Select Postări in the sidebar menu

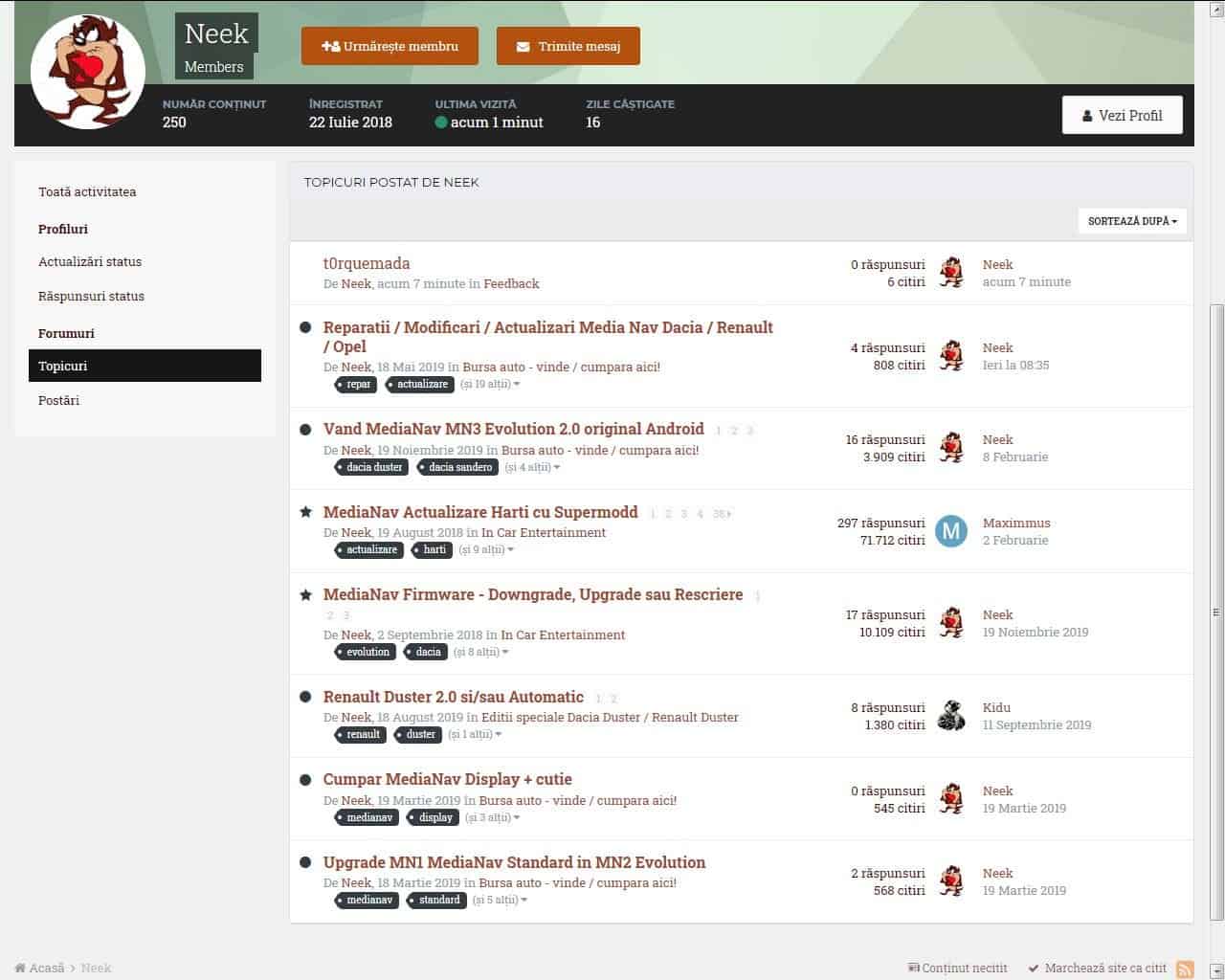(x=59, y=400)
